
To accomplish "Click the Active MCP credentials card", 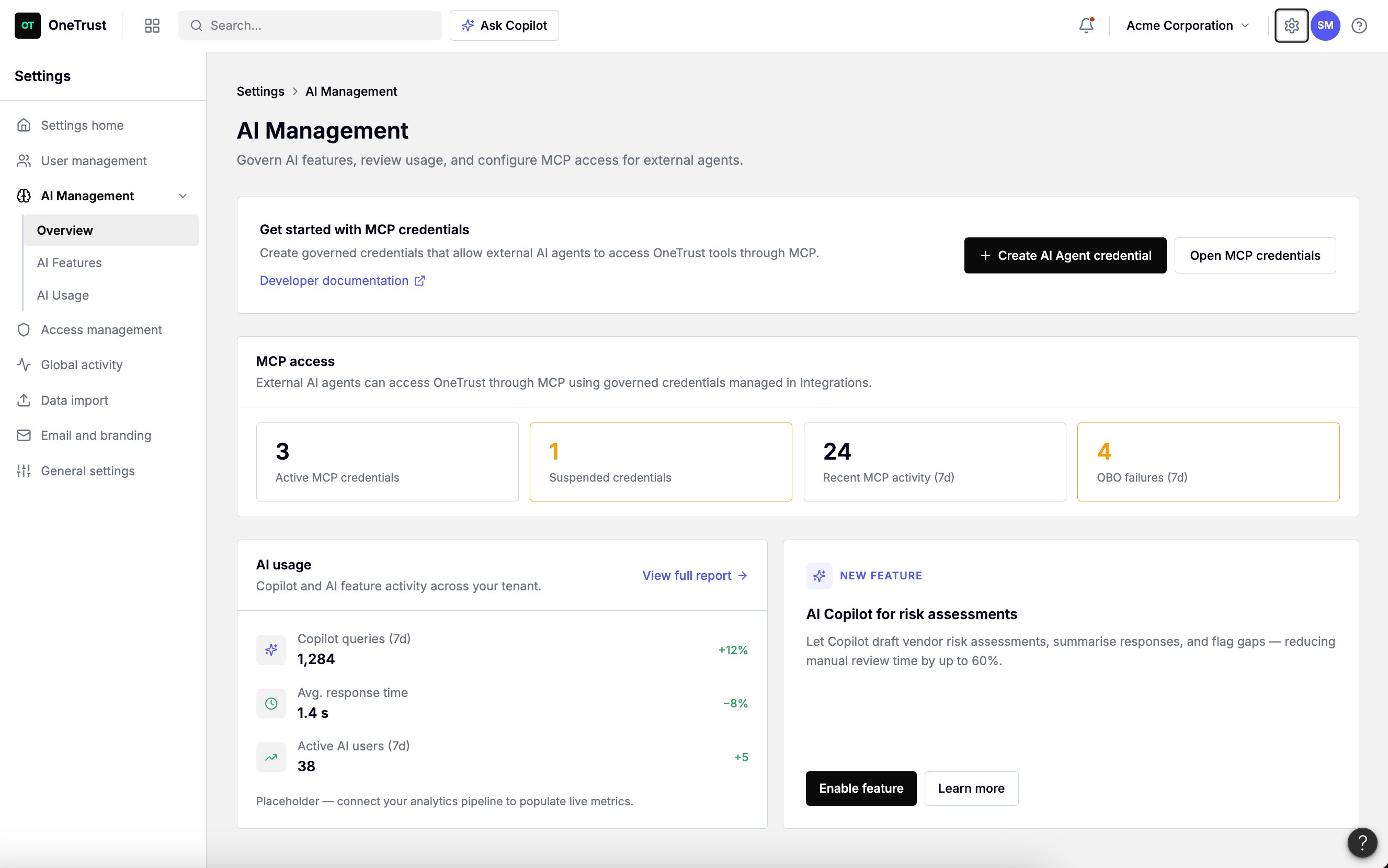I will (388, 462).
